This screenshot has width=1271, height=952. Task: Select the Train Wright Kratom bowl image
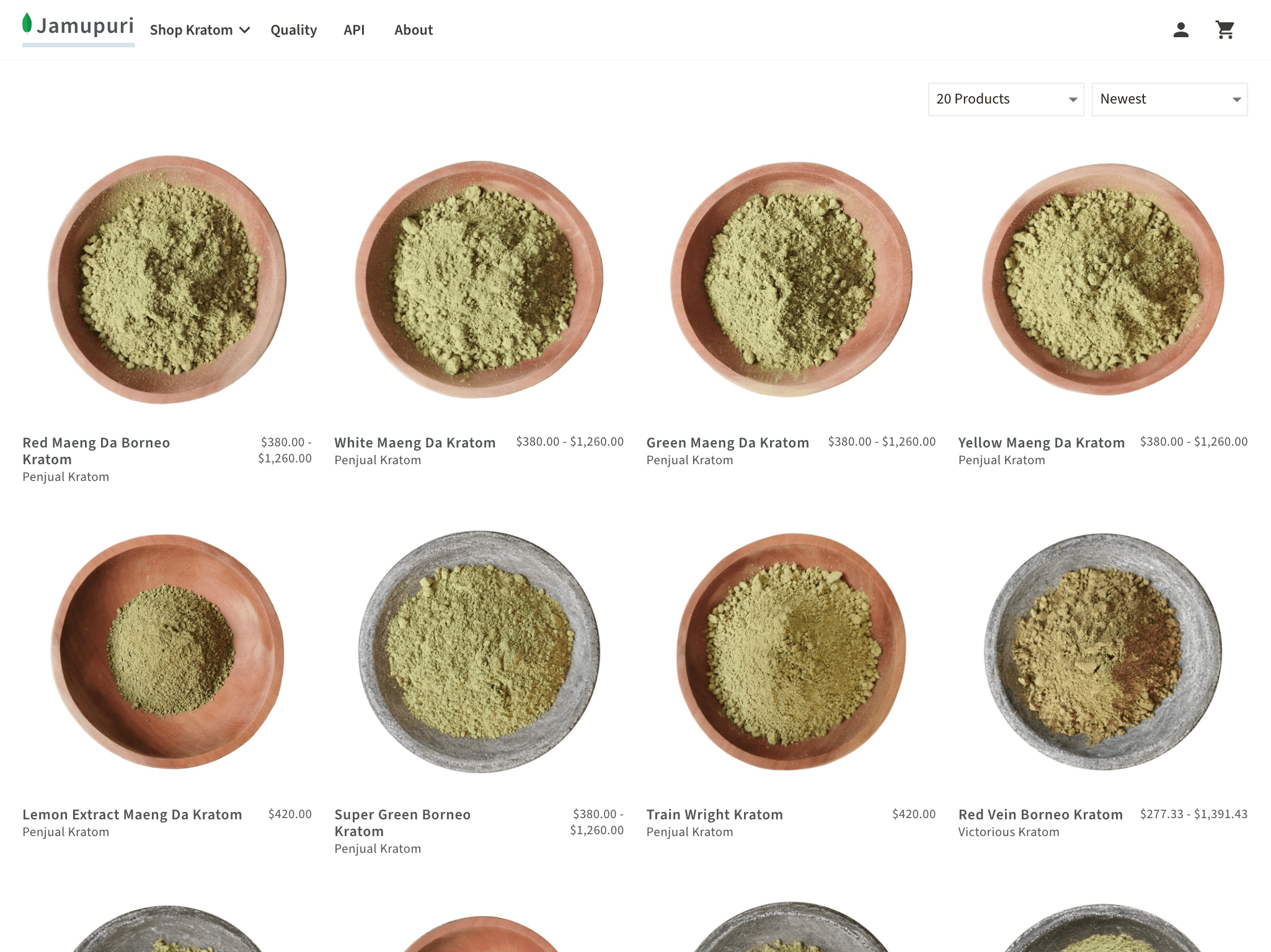791,651
